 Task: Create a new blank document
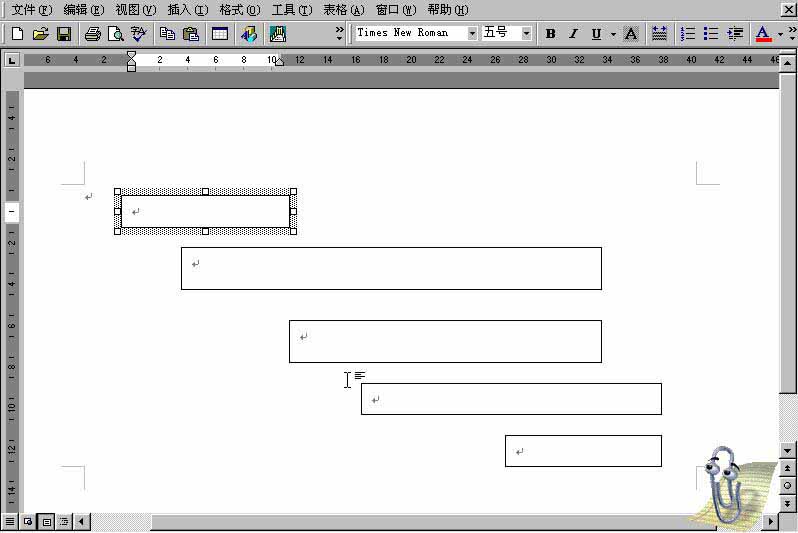17,34
